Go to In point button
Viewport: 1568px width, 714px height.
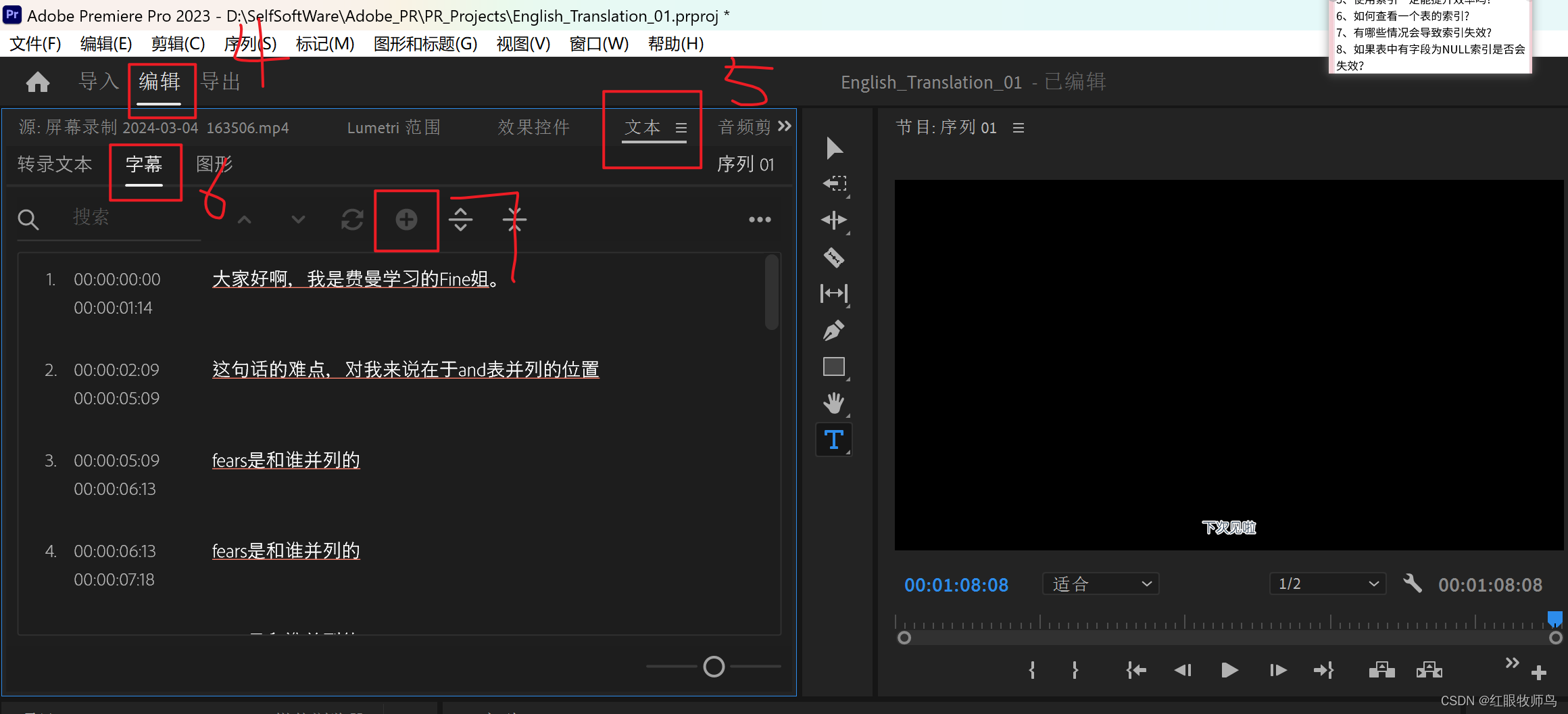(x=1136, y=670)
